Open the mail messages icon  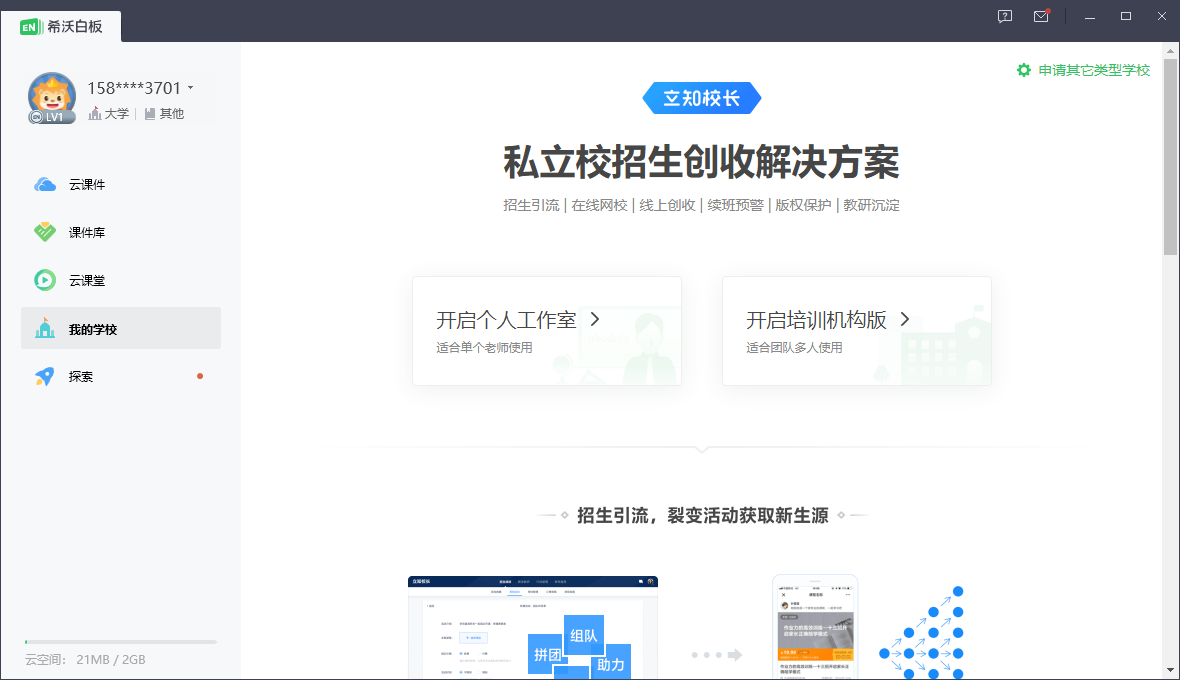1042,17
